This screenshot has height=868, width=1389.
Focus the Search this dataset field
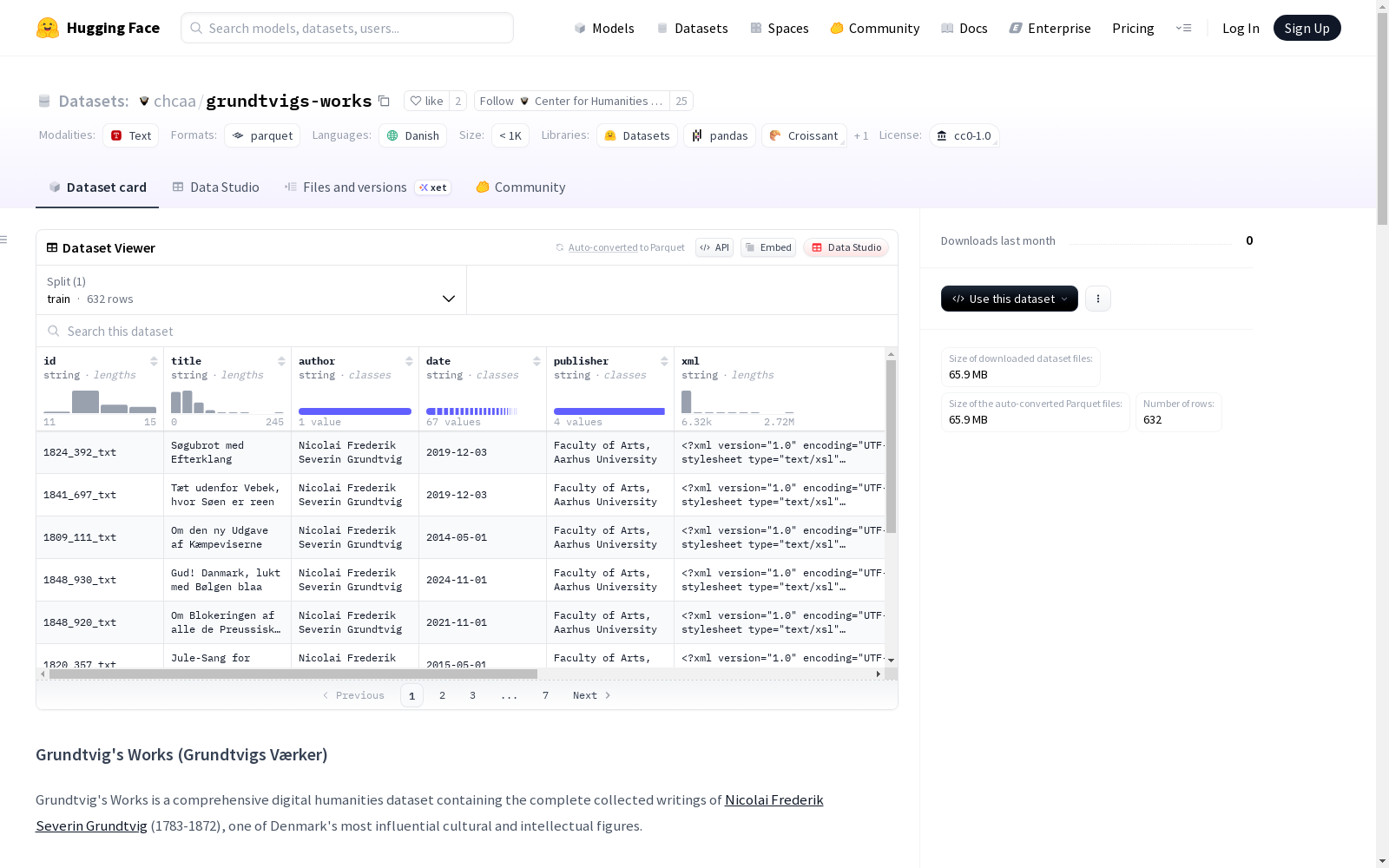(467, 331)
